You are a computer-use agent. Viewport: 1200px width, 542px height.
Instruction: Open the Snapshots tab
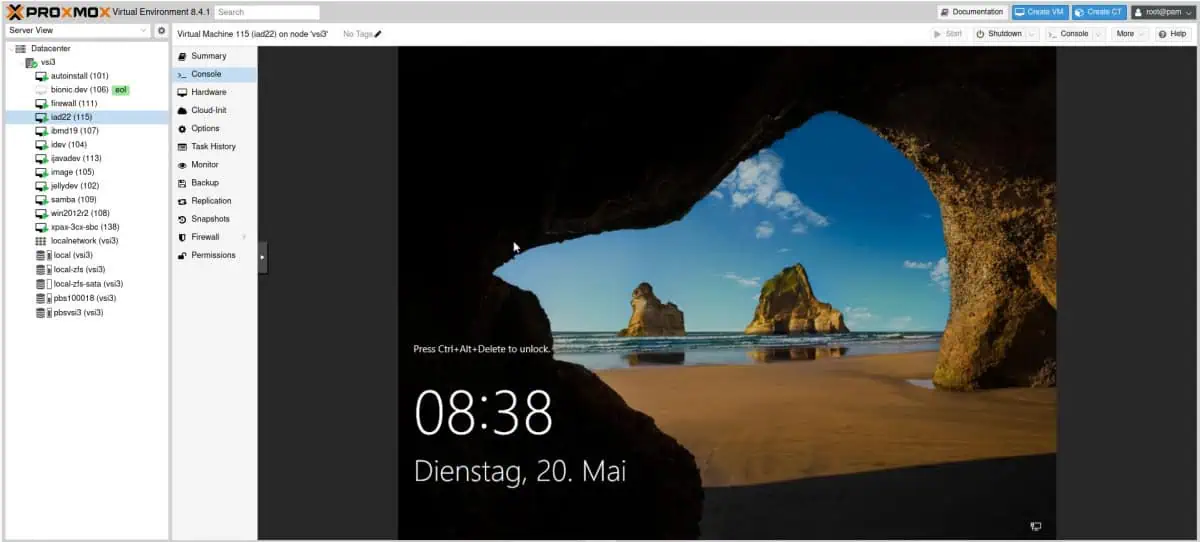coord(210,219)
